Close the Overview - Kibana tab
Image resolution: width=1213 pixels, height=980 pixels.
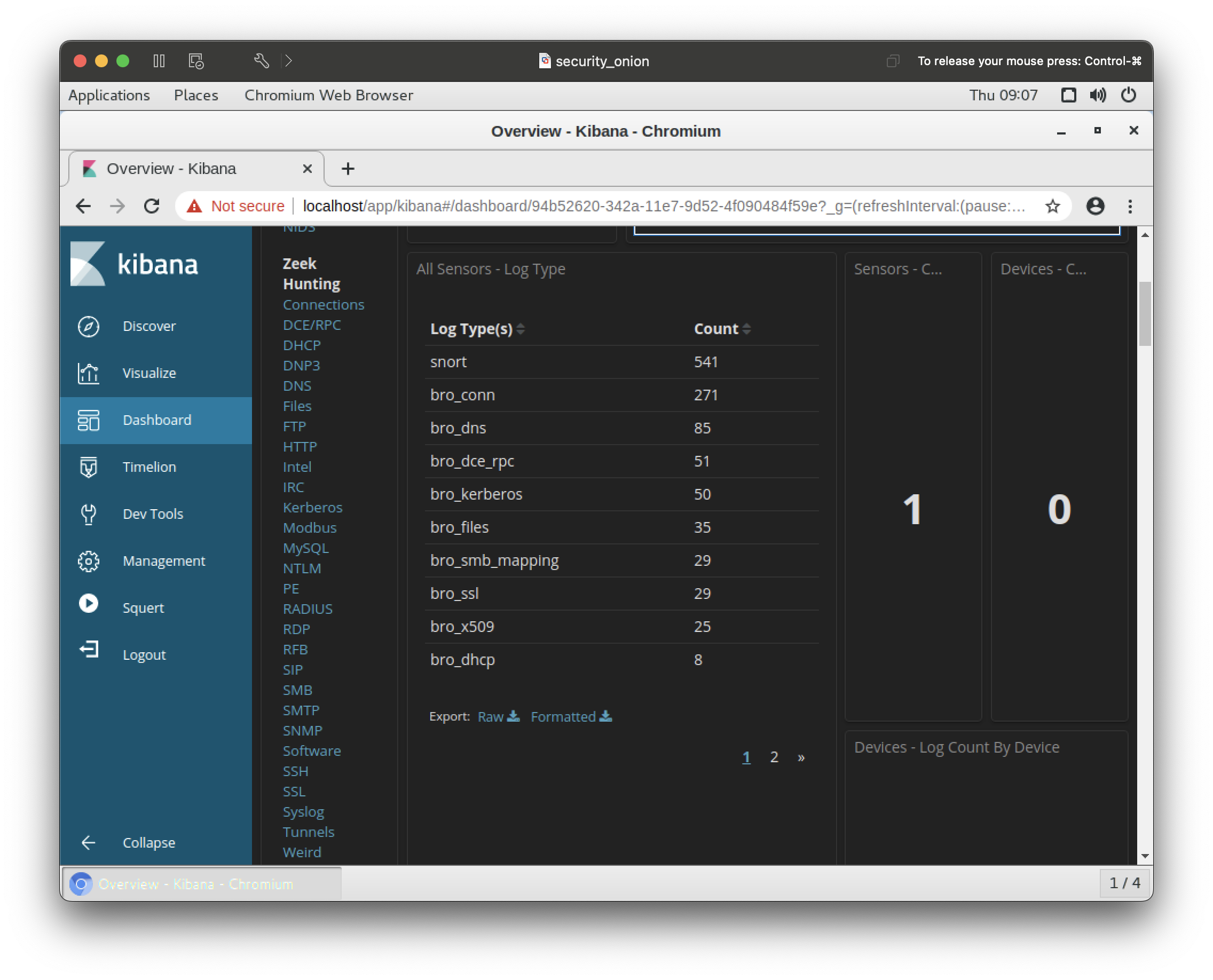[x=307, y=168]
